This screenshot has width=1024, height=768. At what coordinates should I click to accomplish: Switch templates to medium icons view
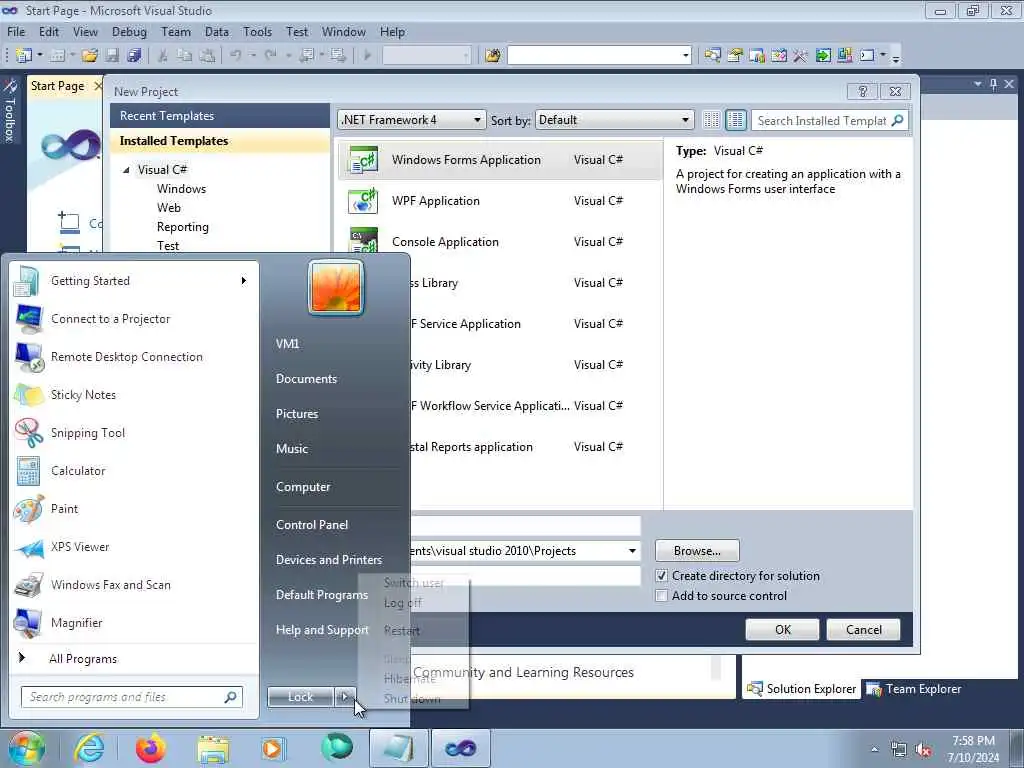[x=736, y=120]
